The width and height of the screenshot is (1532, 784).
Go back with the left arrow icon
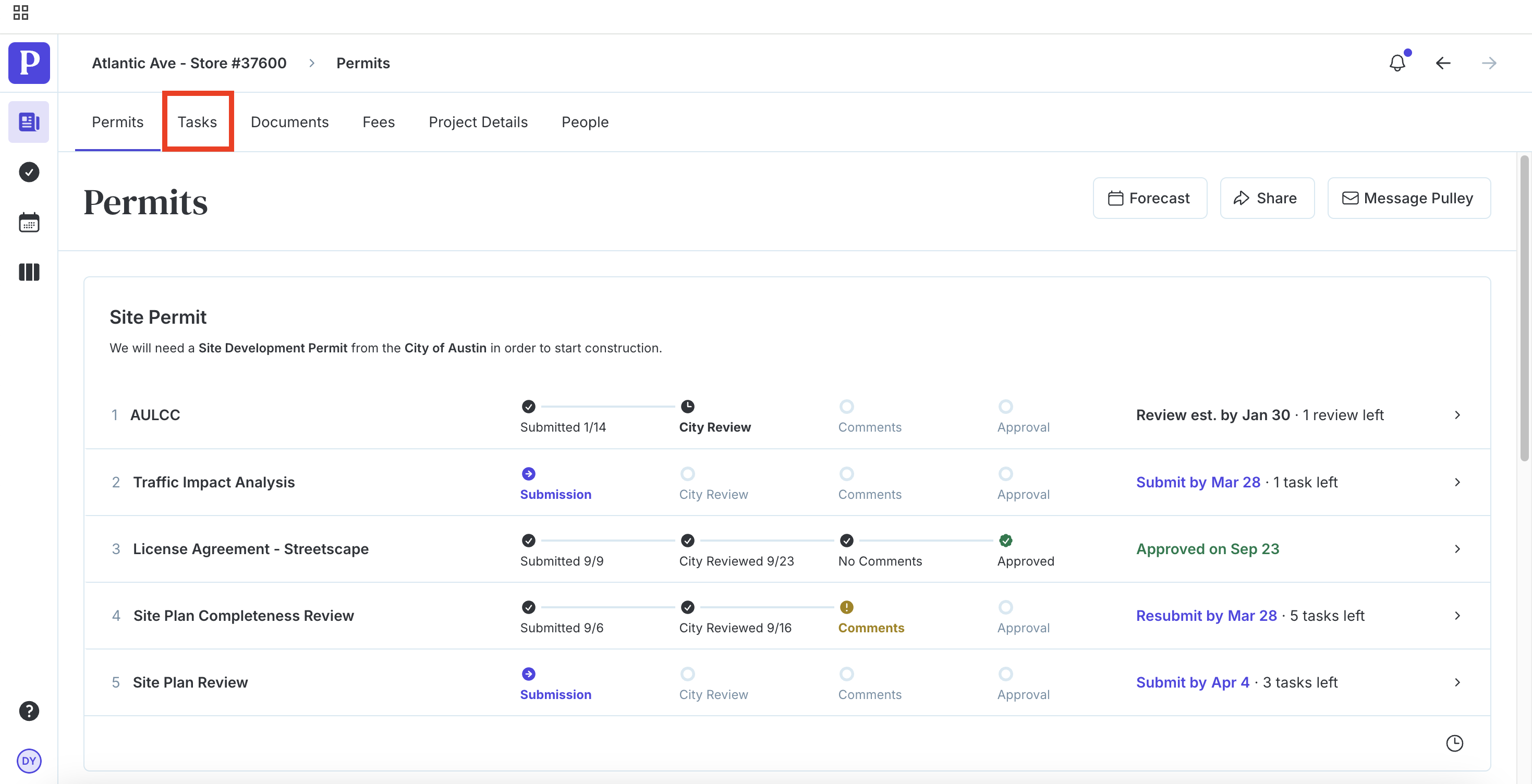pos(1443,63)
